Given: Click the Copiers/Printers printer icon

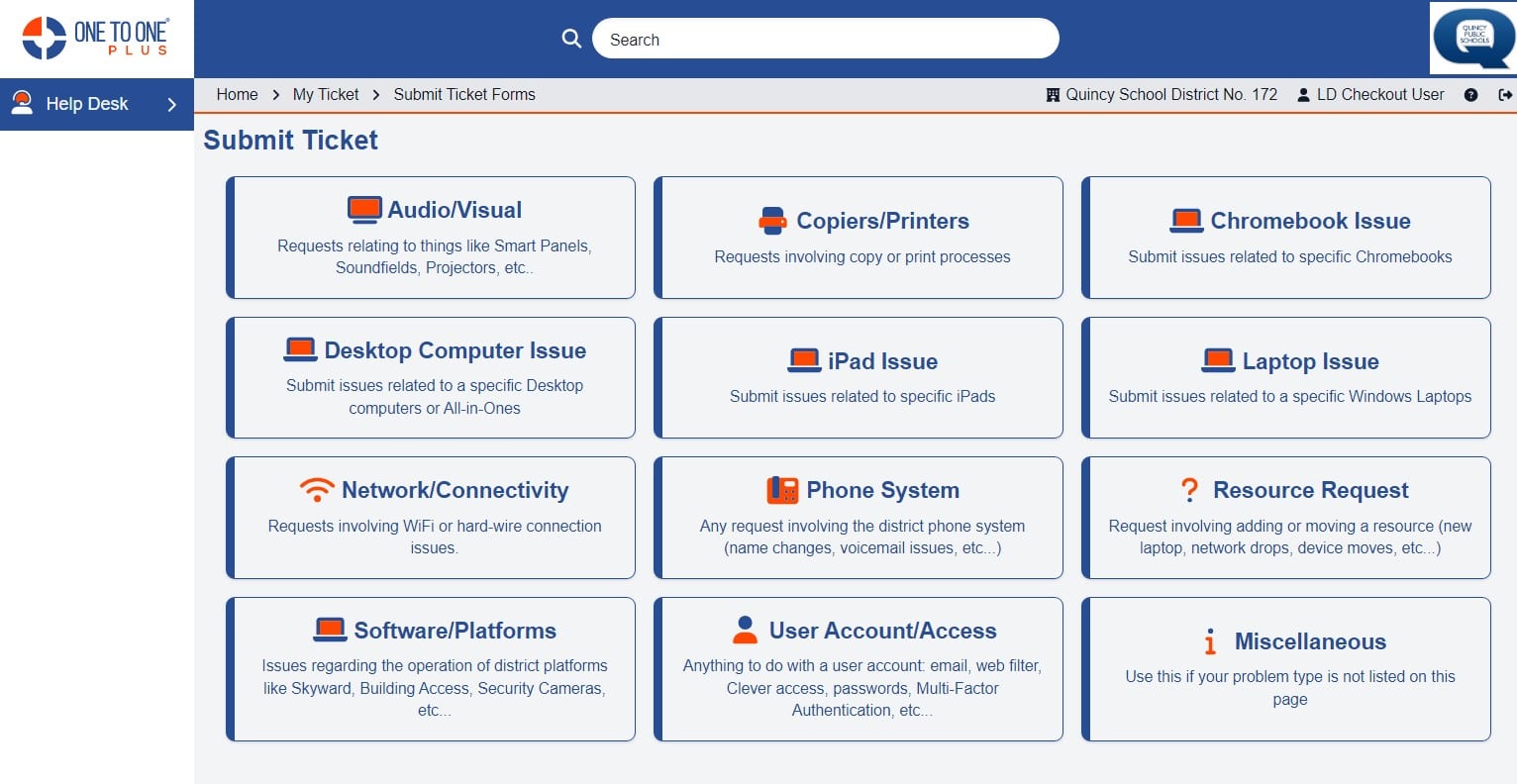Looking at the screenshot, I should click(772, 221).
